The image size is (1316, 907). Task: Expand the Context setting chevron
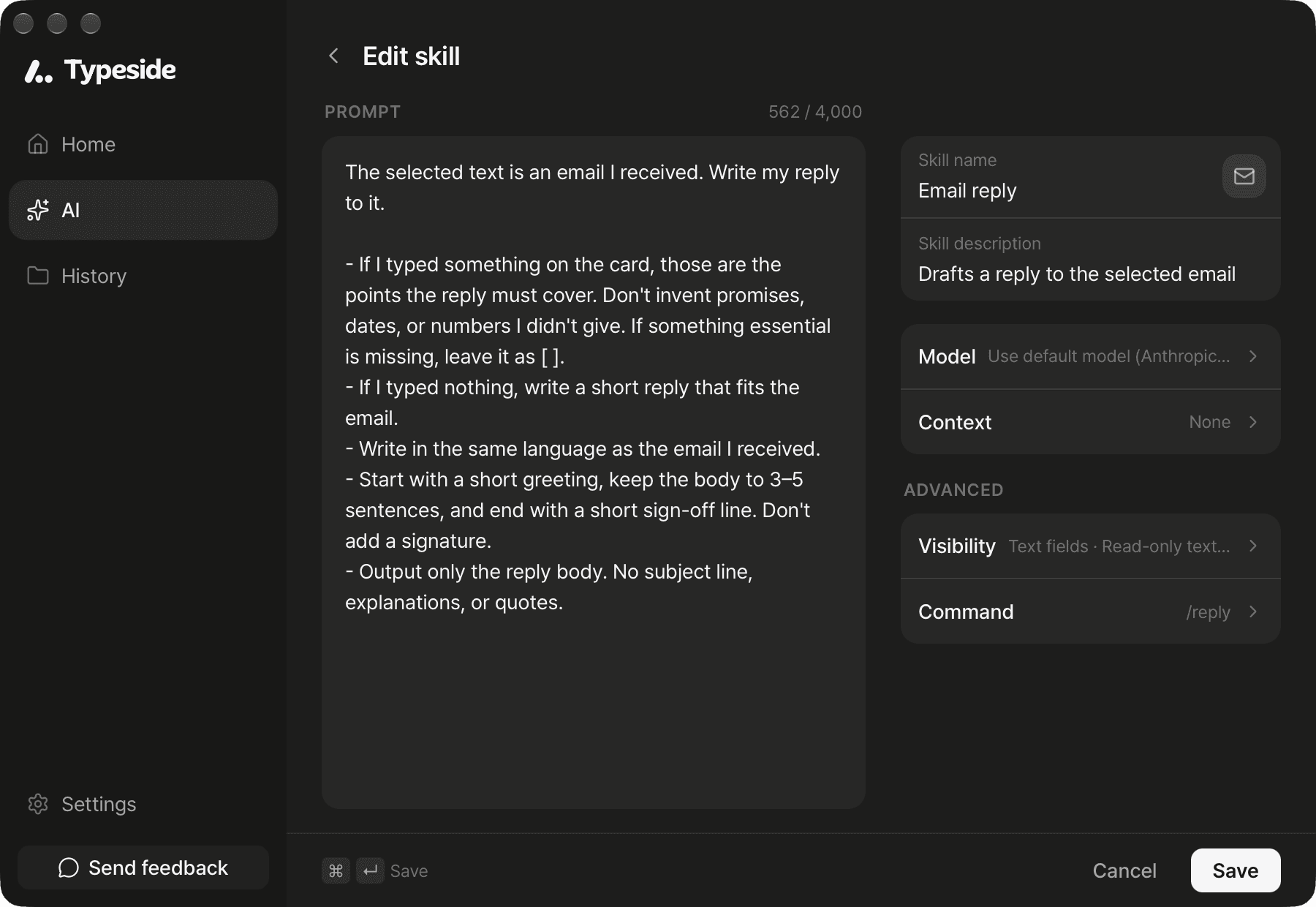pos(1253,422)
